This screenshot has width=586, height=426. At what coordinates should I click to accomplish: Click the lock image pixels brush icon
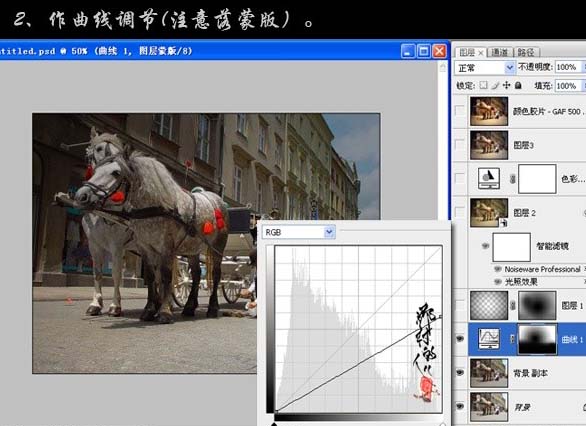pos(495,86)
